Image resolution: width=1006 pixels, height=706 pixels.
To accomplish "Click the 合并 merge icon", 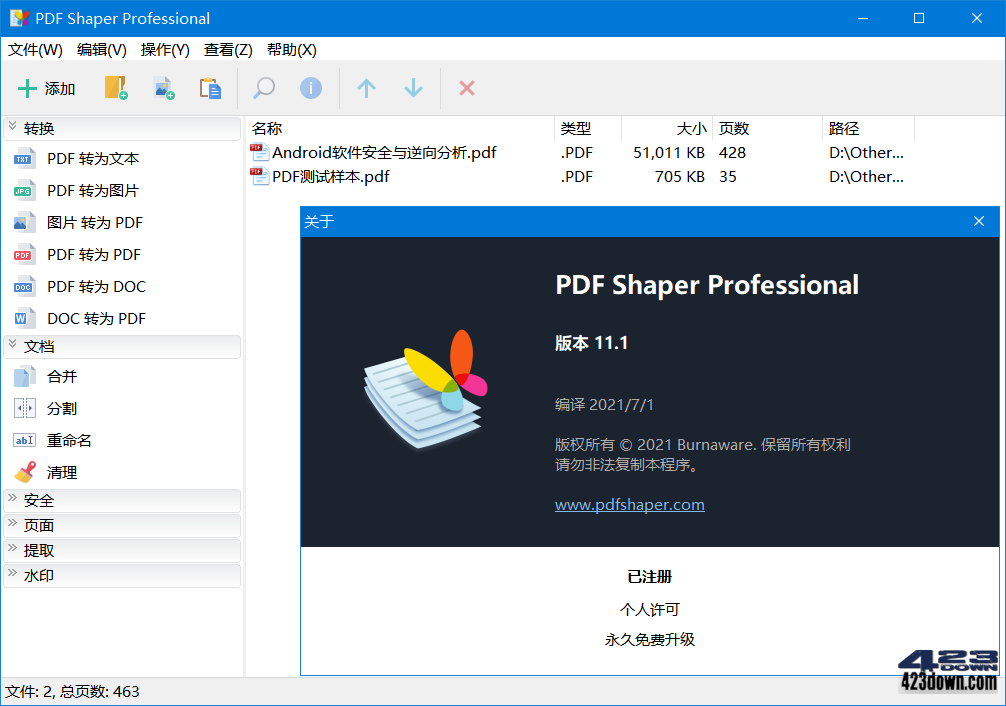I will (x=24, y=377).
